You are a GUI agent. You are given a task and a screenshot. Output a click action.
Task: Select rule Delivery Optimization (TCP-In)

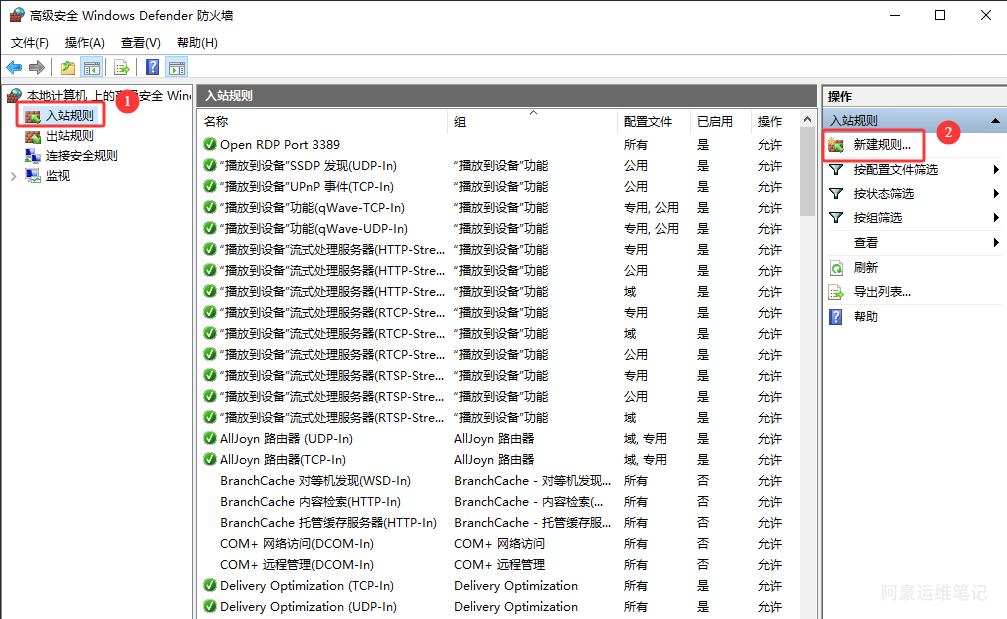pyautogui.click(x=307, y=586)
